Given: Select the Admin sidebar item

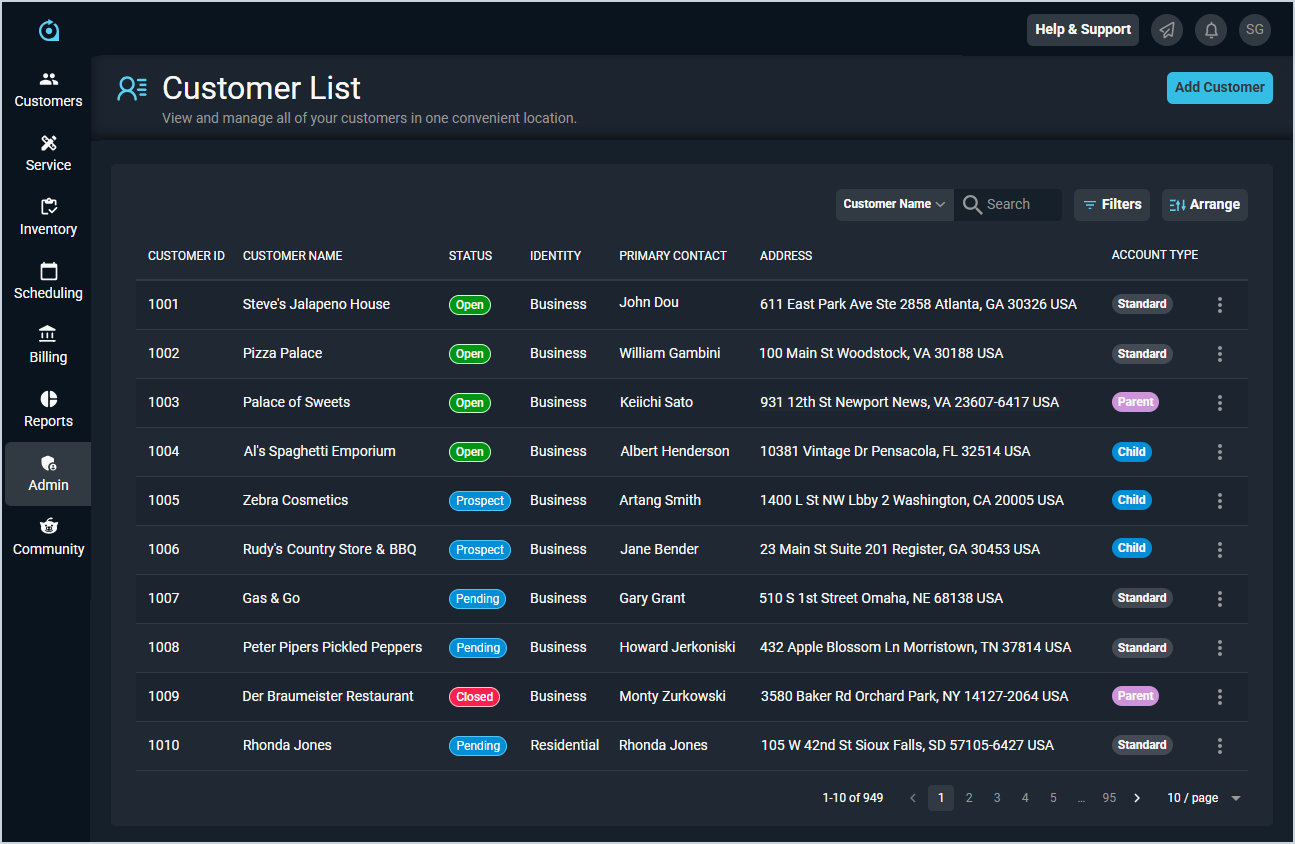Looking at the screenshot, I should 48,473.
